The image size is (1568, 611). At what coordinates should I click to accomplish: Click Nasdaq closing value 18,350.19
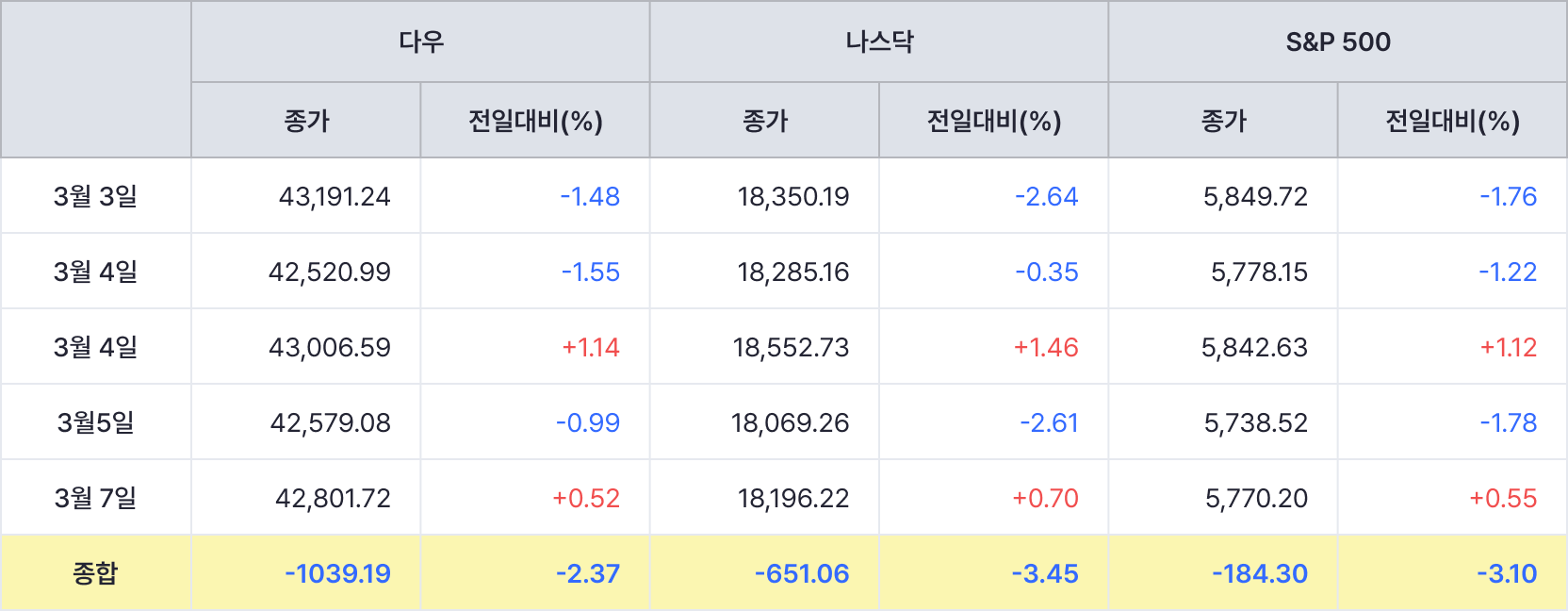click(792, 196)
